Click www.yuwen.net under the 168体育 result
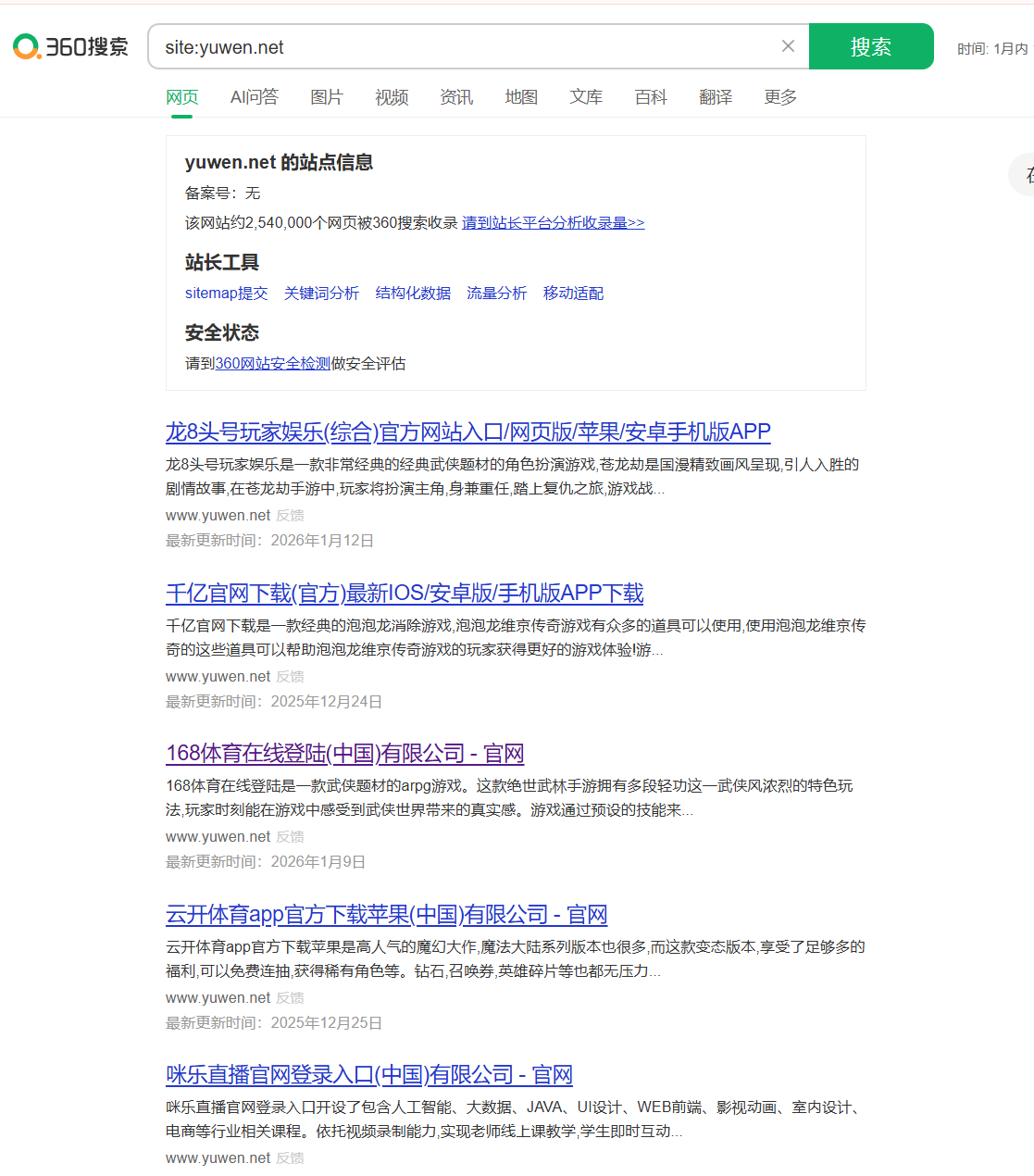 [218, 837]
